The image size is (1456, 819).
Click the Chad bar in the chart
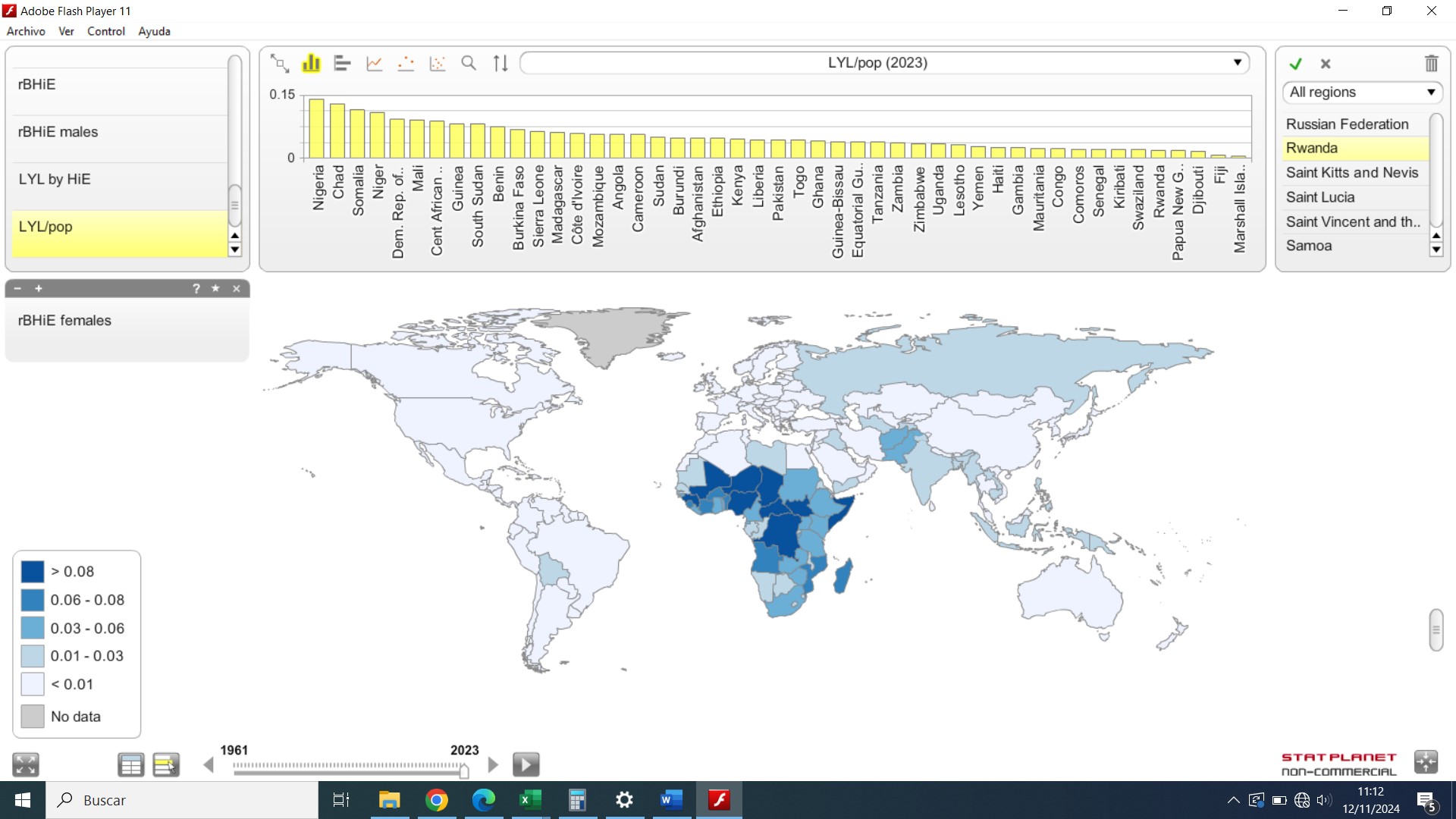pyautogui.click(x=337, y=131)
